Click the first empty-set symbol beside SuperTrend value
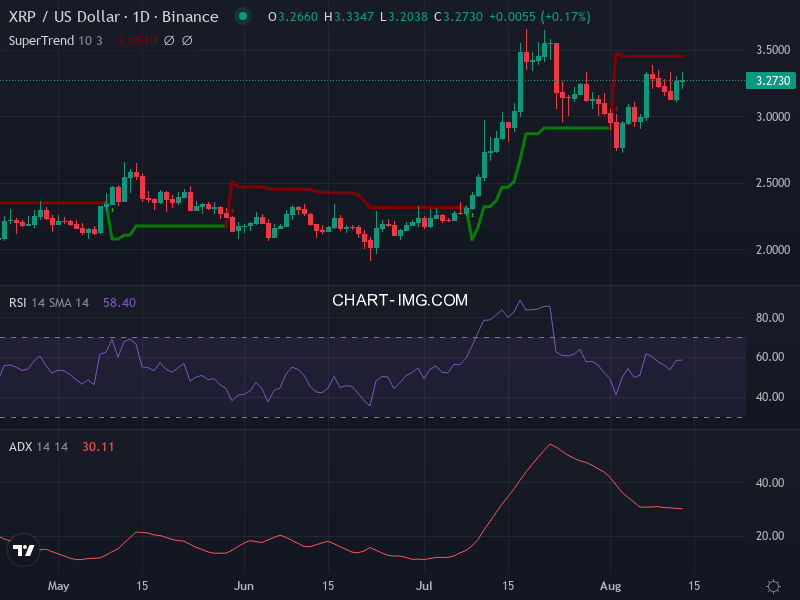Screen dimensions: 800x600 pos(169,41)
